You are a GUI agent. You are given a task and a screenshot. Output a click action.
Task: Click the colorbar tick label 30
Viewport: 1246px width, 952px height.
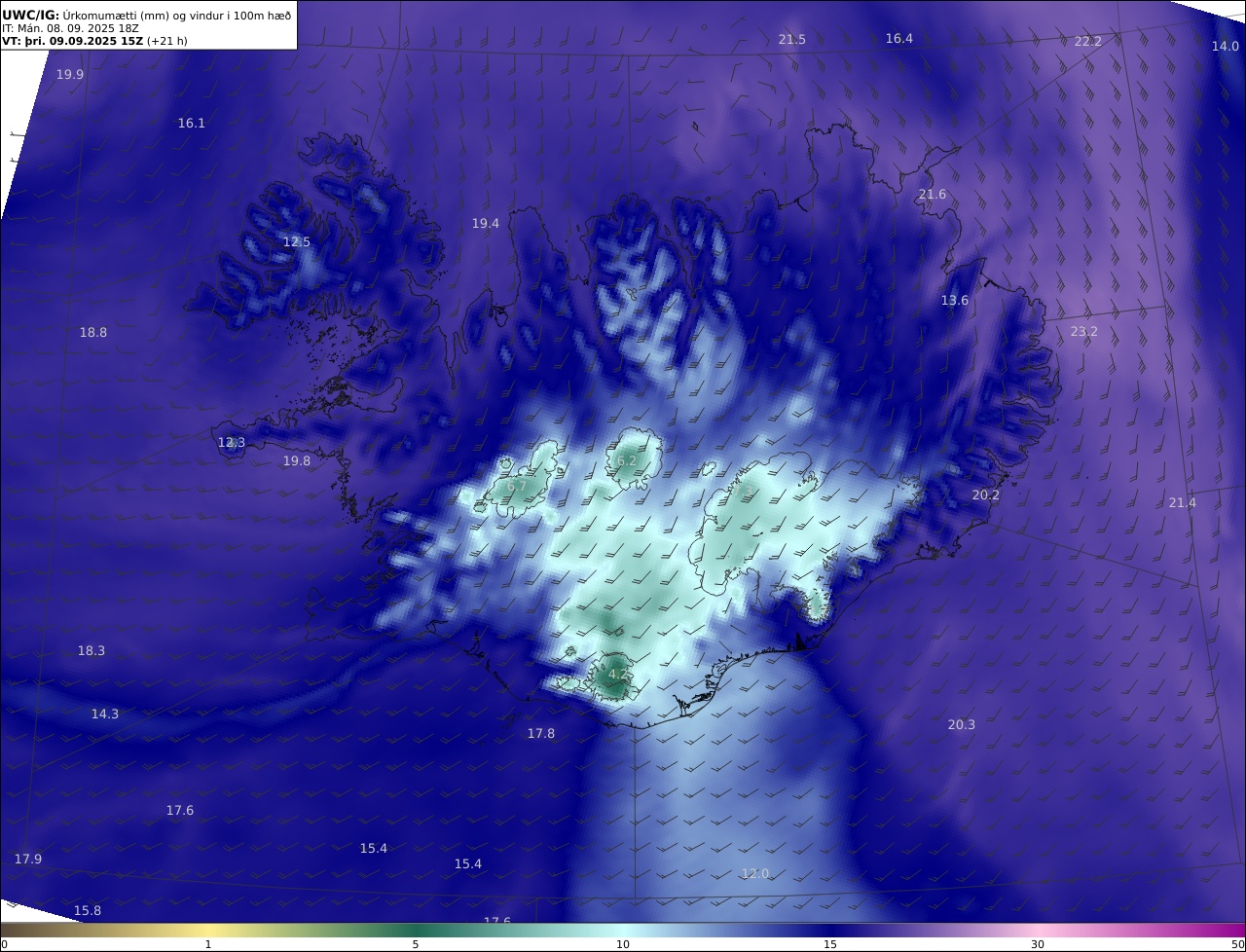1038,944
